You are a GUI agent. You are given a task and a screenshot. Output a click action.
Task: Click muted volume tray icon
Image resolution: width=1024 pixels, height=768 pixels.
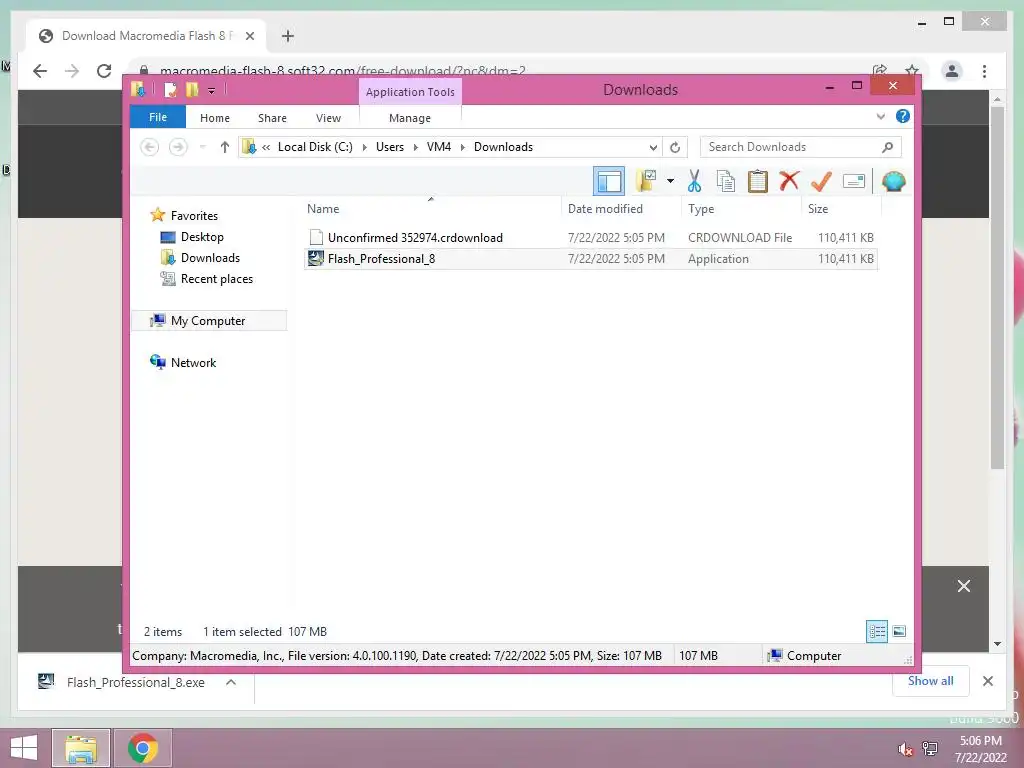click(905, 749)
